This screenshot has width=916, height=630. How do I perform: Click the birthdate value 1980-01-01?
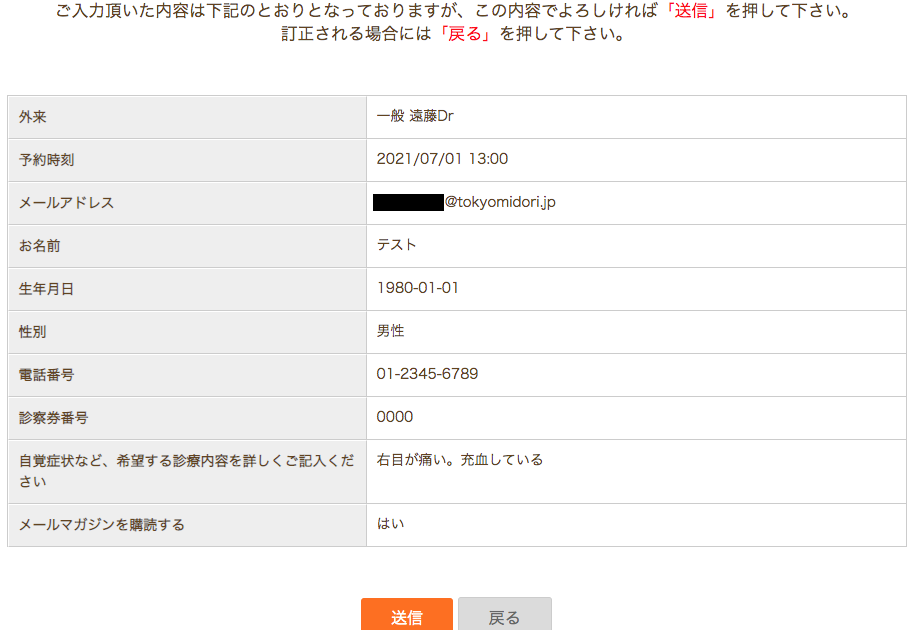coord(418,288)
